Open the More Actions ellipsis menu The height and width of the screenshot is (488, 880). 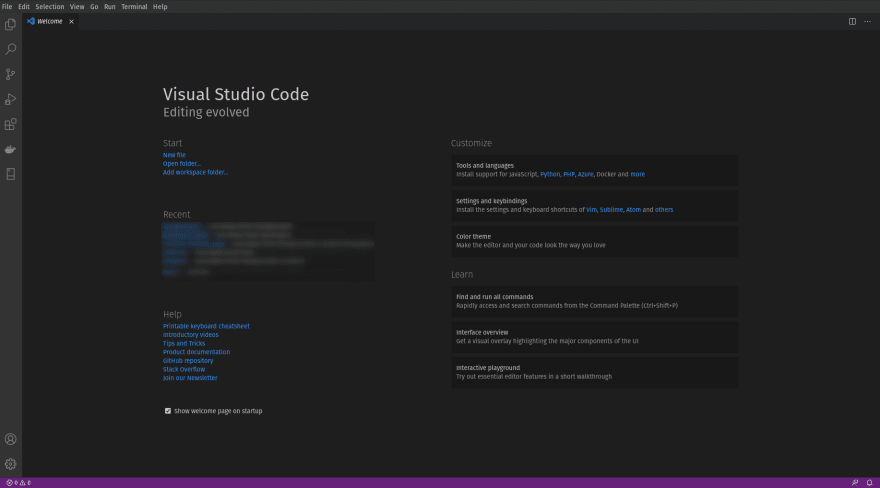(867, 21)
